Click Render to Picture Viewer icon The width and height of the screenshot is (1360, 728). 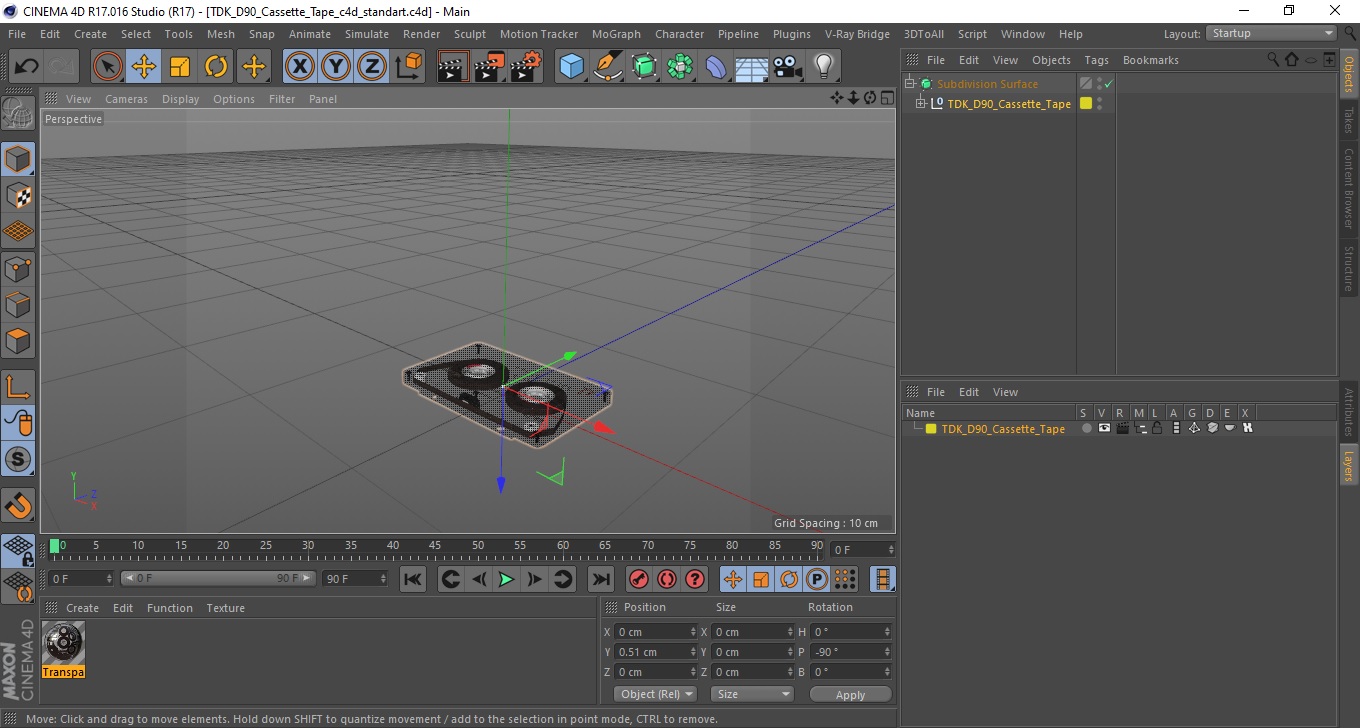(x=490, y=67)
